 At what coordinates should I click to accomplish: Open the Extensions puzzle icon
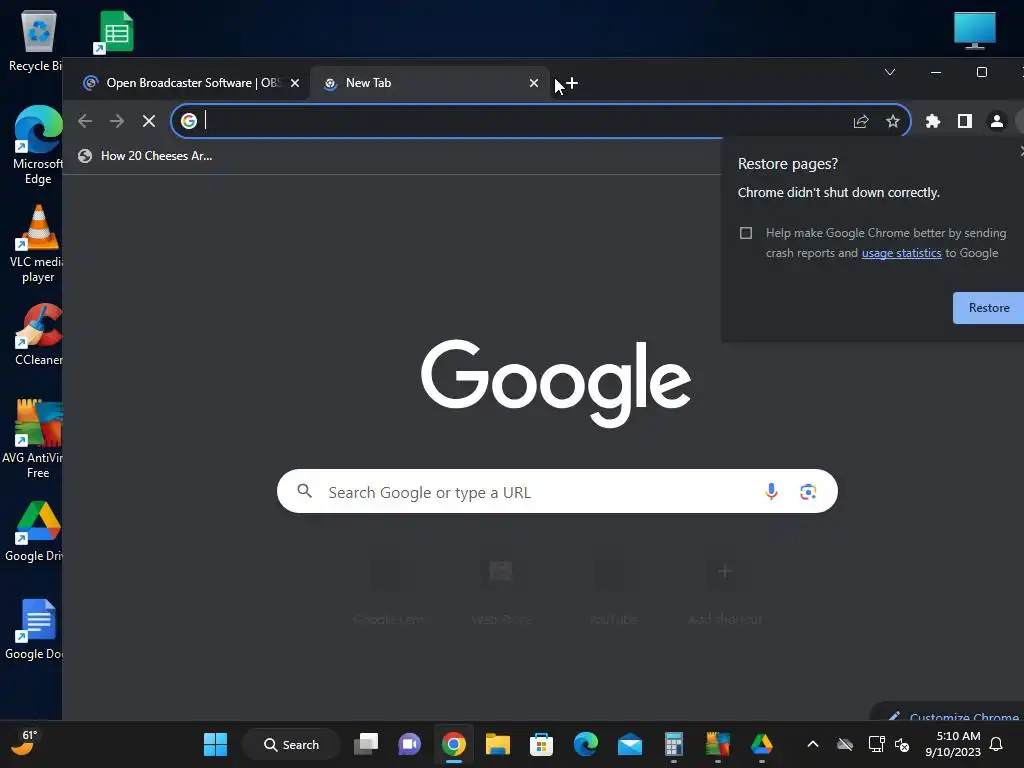(x=933, y=121)
